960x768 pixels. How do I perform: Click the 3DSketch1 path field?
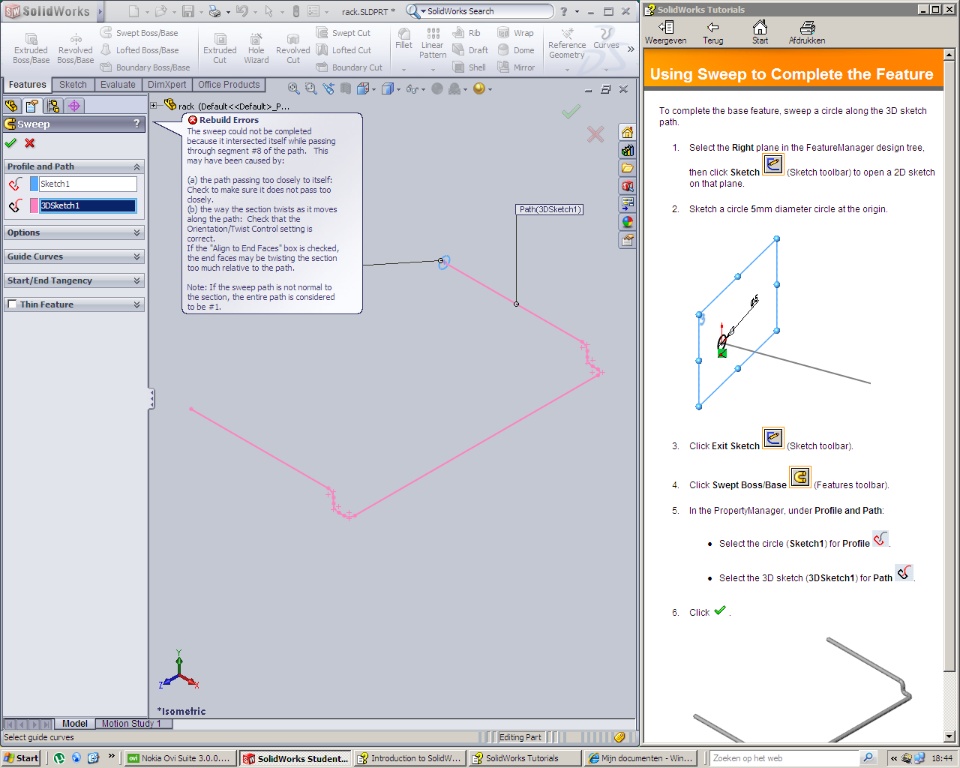click(x=88, y=206)
